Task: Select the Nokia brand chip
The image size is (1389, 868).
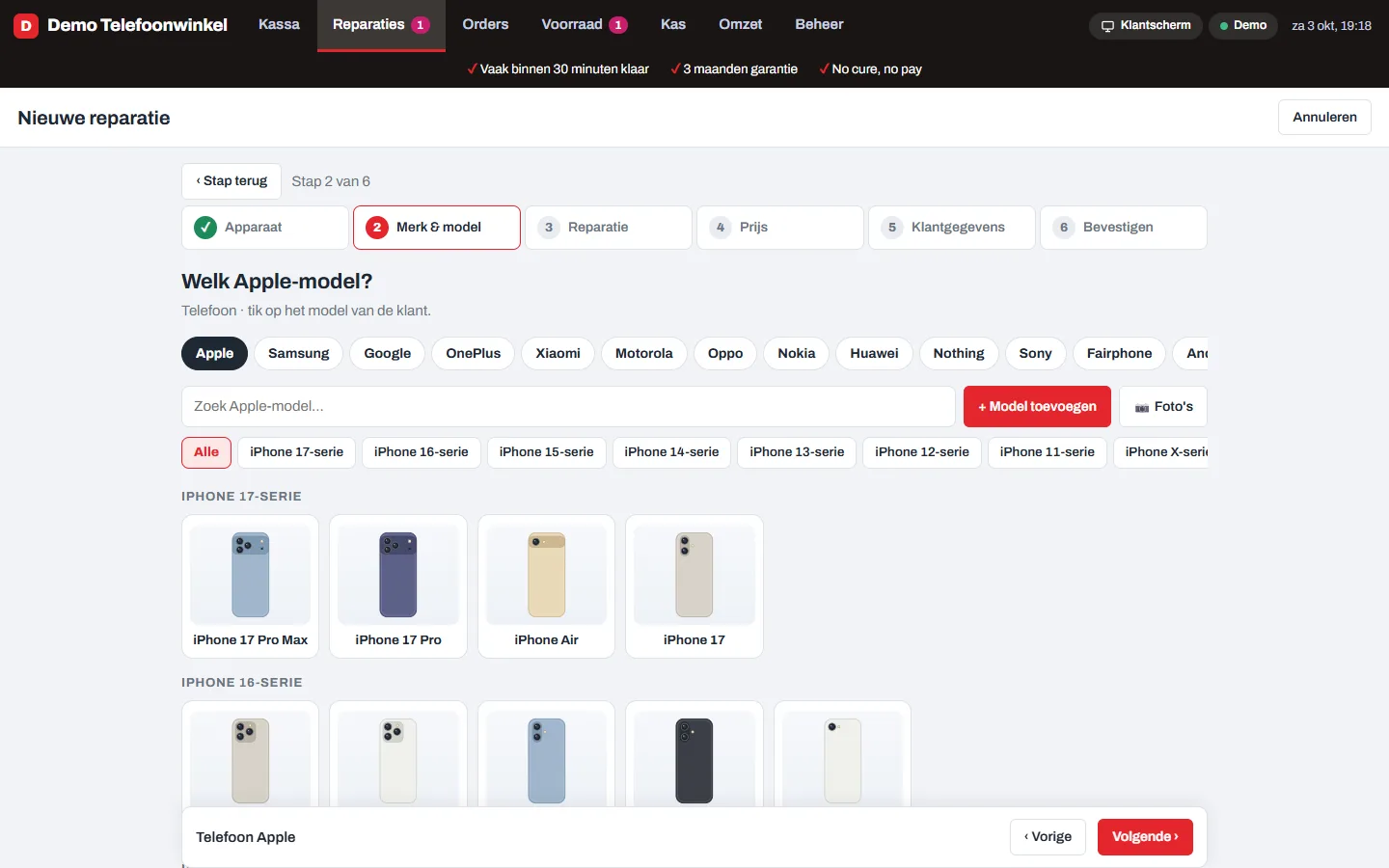Action: click(797, 354)
